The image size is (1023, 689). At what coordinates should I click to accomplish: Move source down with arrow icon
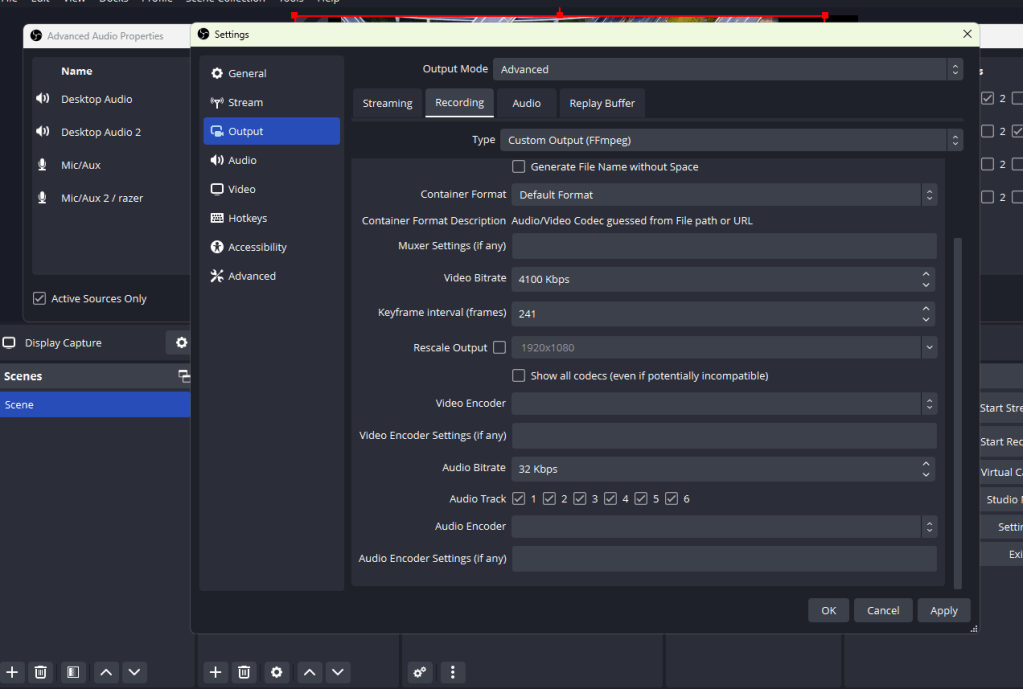click(x=338, y=672)
